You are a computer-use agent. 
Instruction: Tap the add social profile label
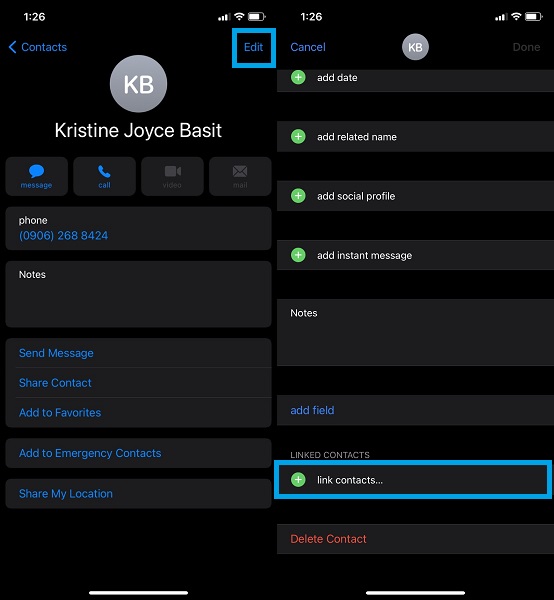point(356,196)
